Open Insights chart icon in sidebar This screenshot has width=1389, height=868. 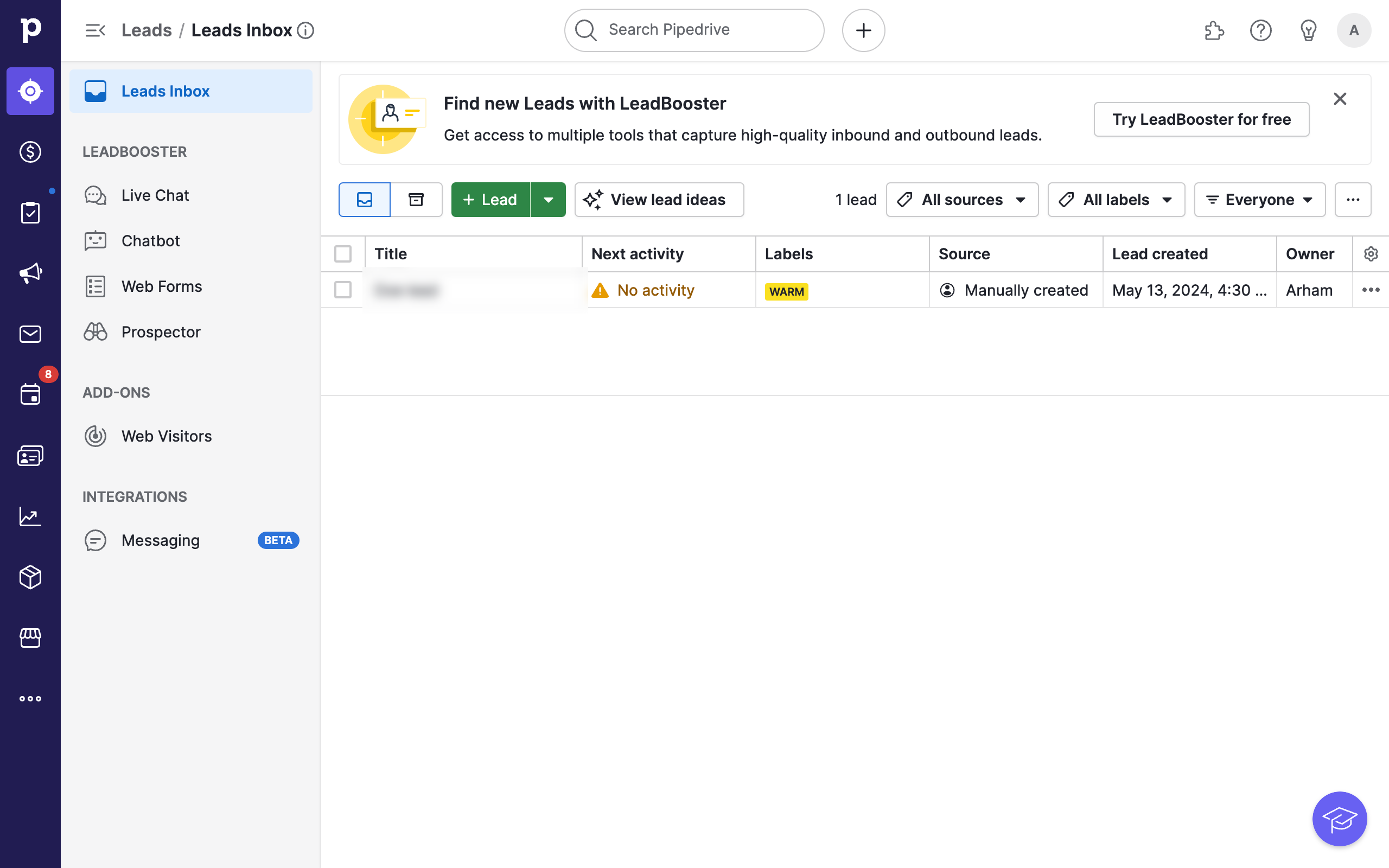click(x=30, y=516)
